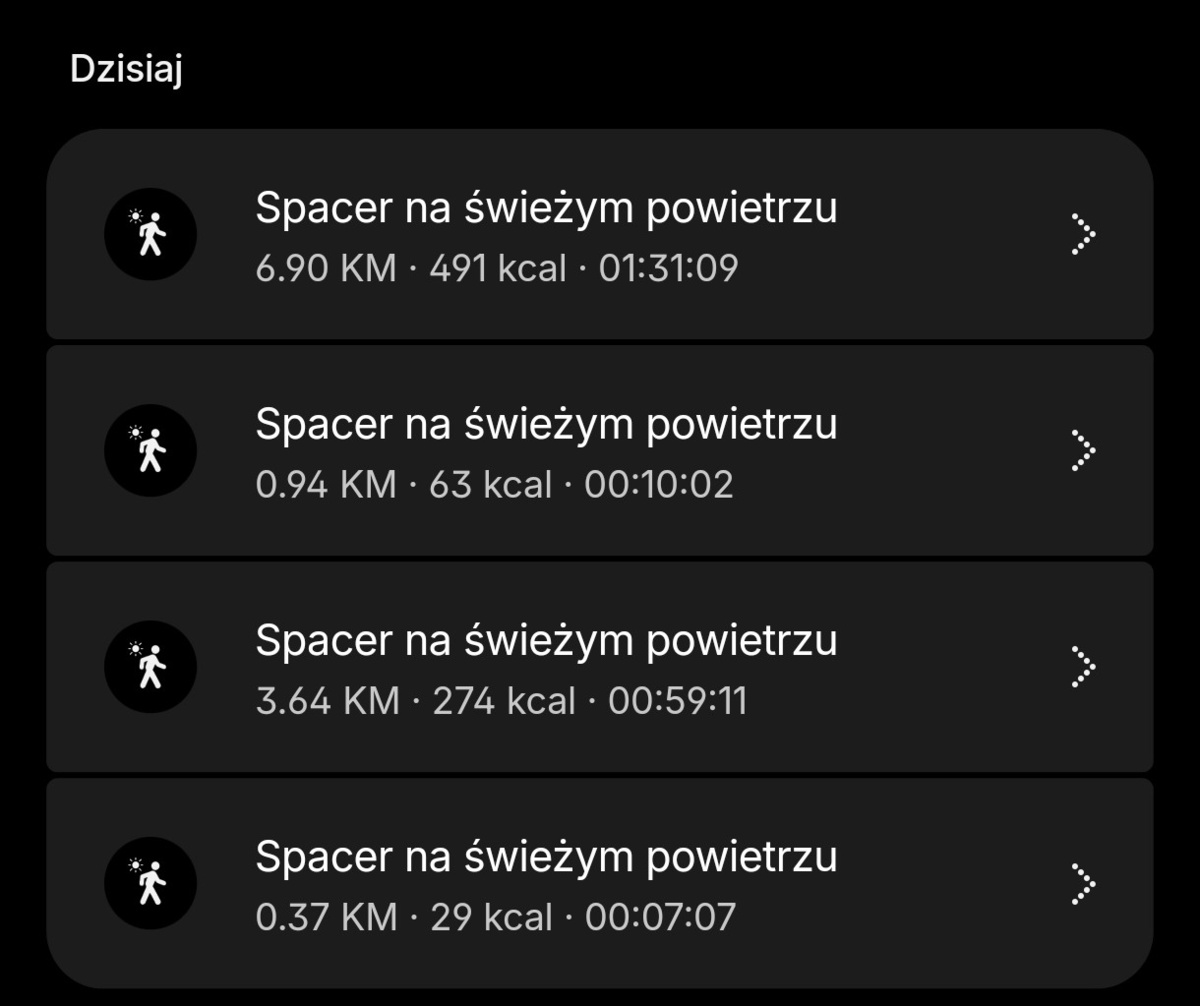Screen dimensions: 1200x1006
Task: Click the sun symbol in the first walk icon
Action: tap(133, 217)
